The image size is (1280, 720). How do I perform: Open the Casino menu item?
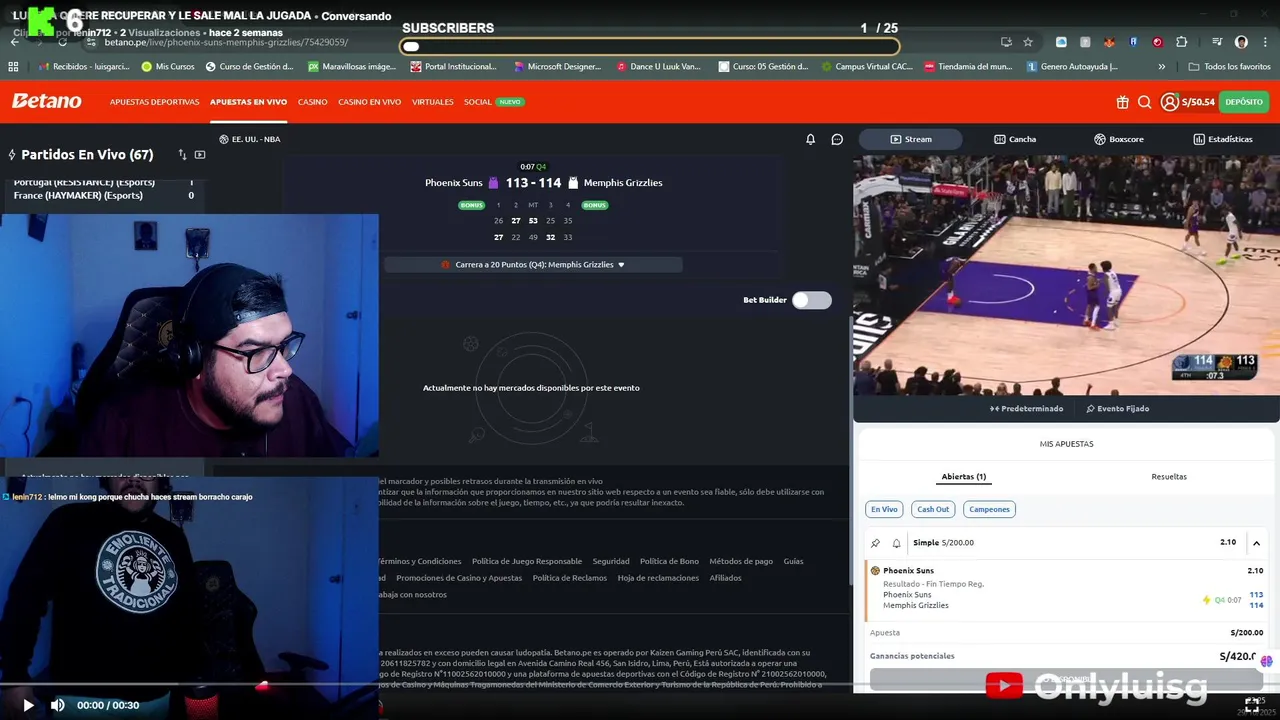[313, 102]
